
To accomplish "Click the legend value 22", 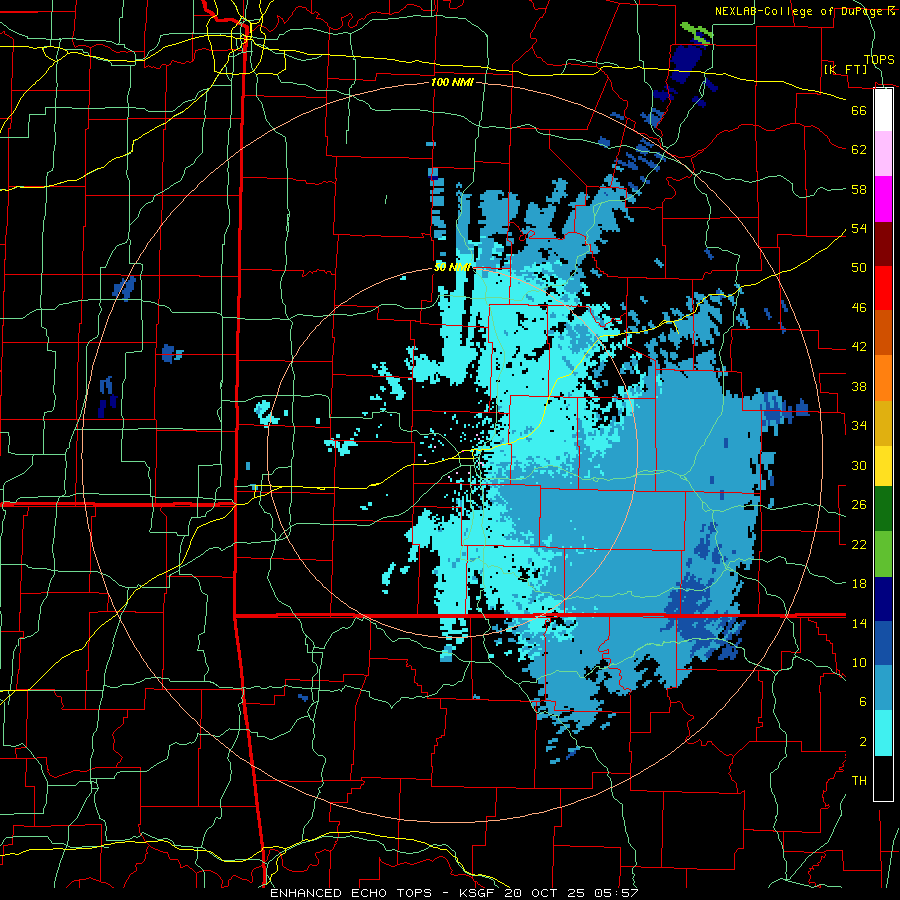I will point(859,544).
